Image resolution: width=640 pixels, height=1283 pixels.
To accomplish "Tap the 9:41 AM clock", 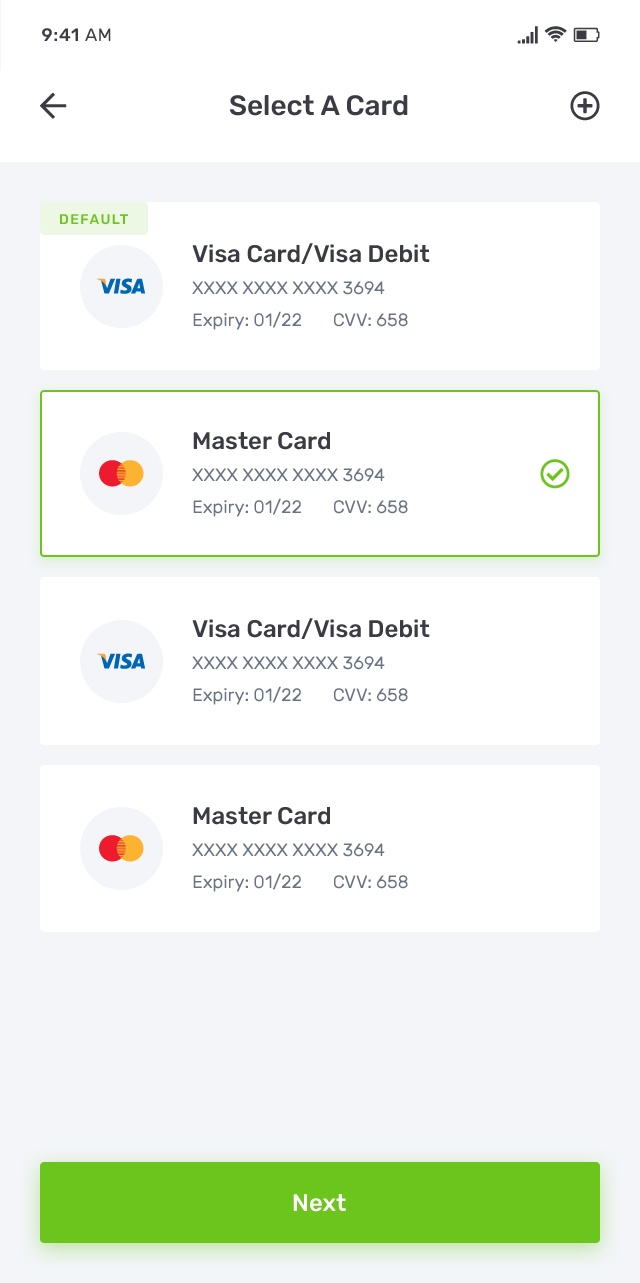I will pos(76,35).
